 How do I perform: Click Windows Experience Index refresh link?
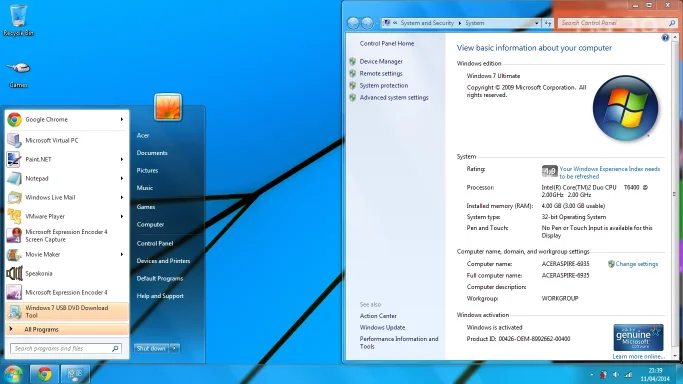click(610, 172)
